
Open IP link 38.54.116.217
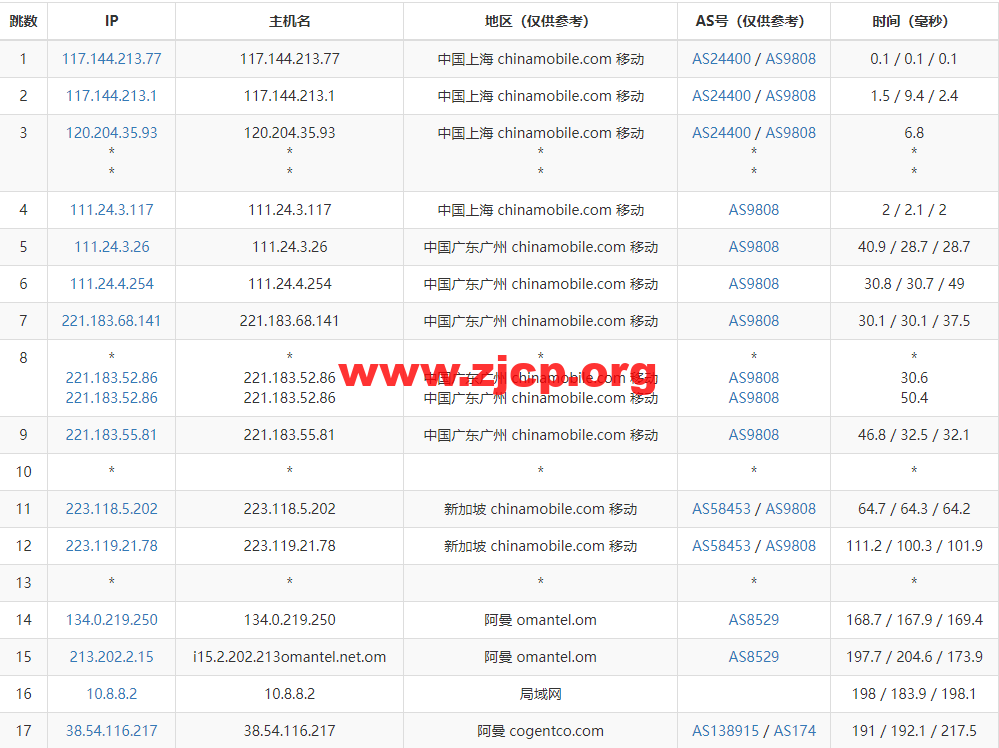(111, 730)
